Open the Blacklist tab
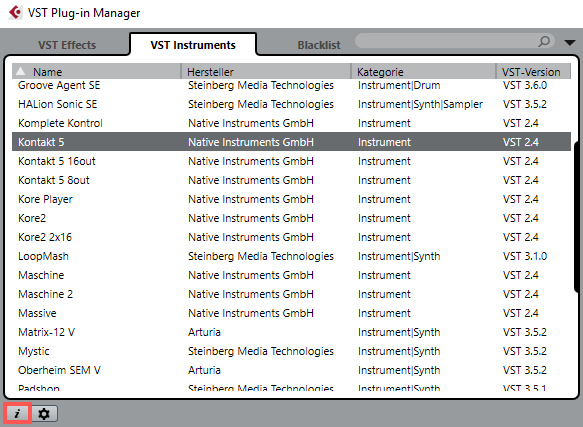Screen dimensions: 583x427 [x=319, y=45]
